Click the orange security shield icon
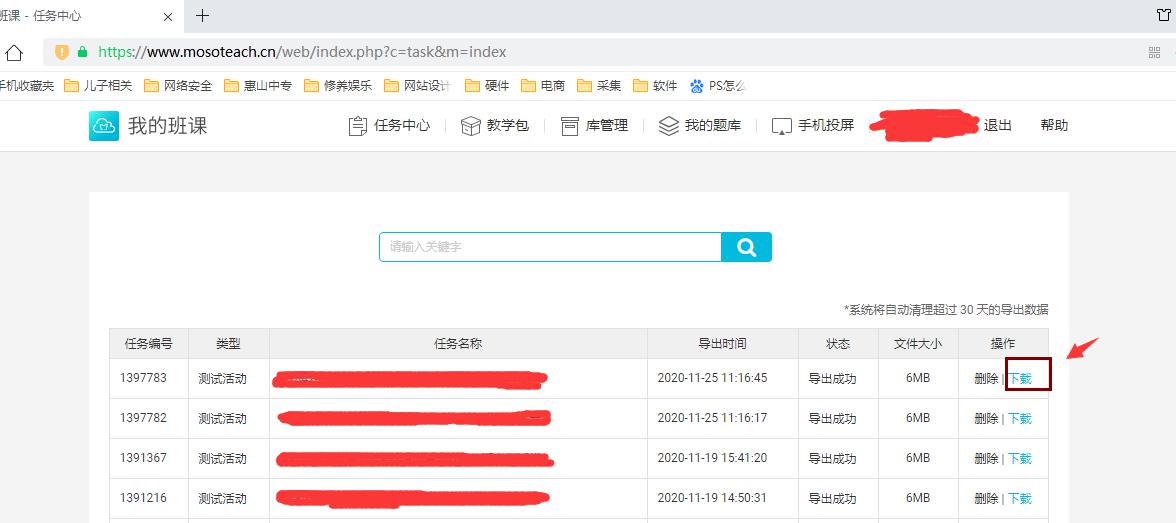The height and width of the screenshot is (523, 1176). (62, 53)
